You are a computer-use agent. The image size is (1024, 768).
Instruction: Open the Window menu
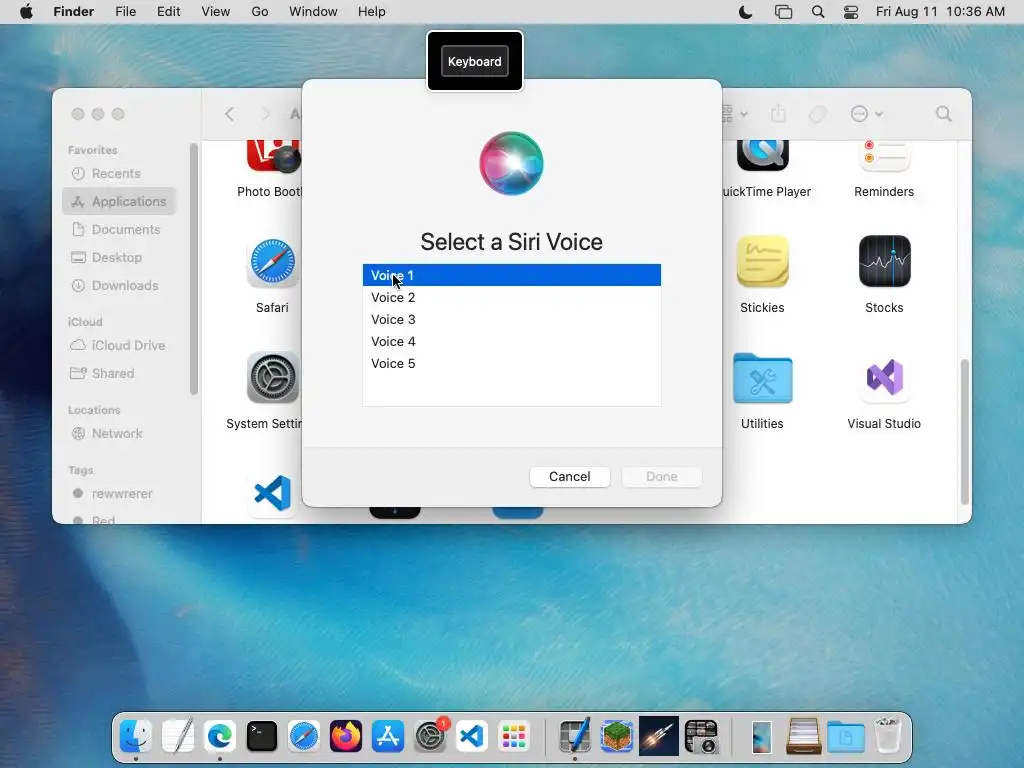(x=313, y=12)
